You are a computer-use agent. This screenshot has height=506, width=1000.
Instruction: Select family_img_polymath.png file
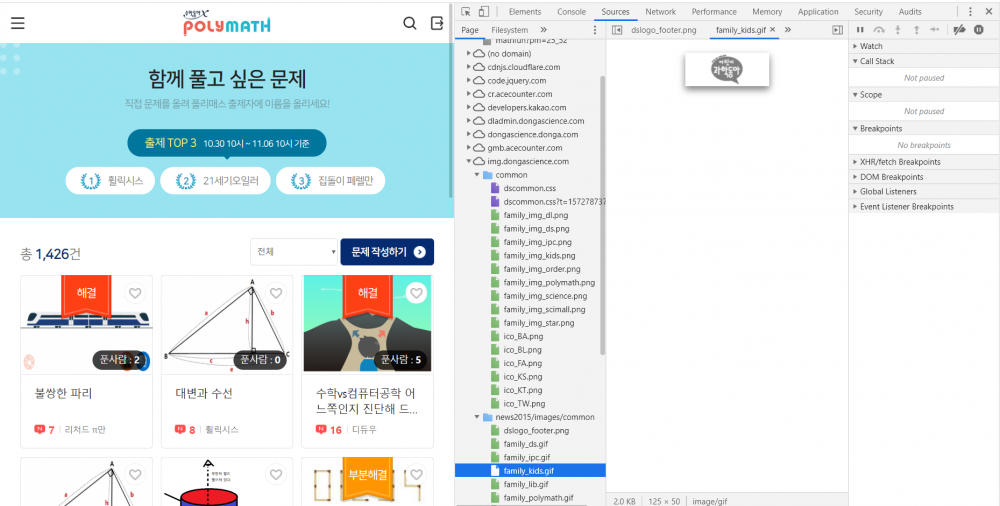(x=548, y=283)
